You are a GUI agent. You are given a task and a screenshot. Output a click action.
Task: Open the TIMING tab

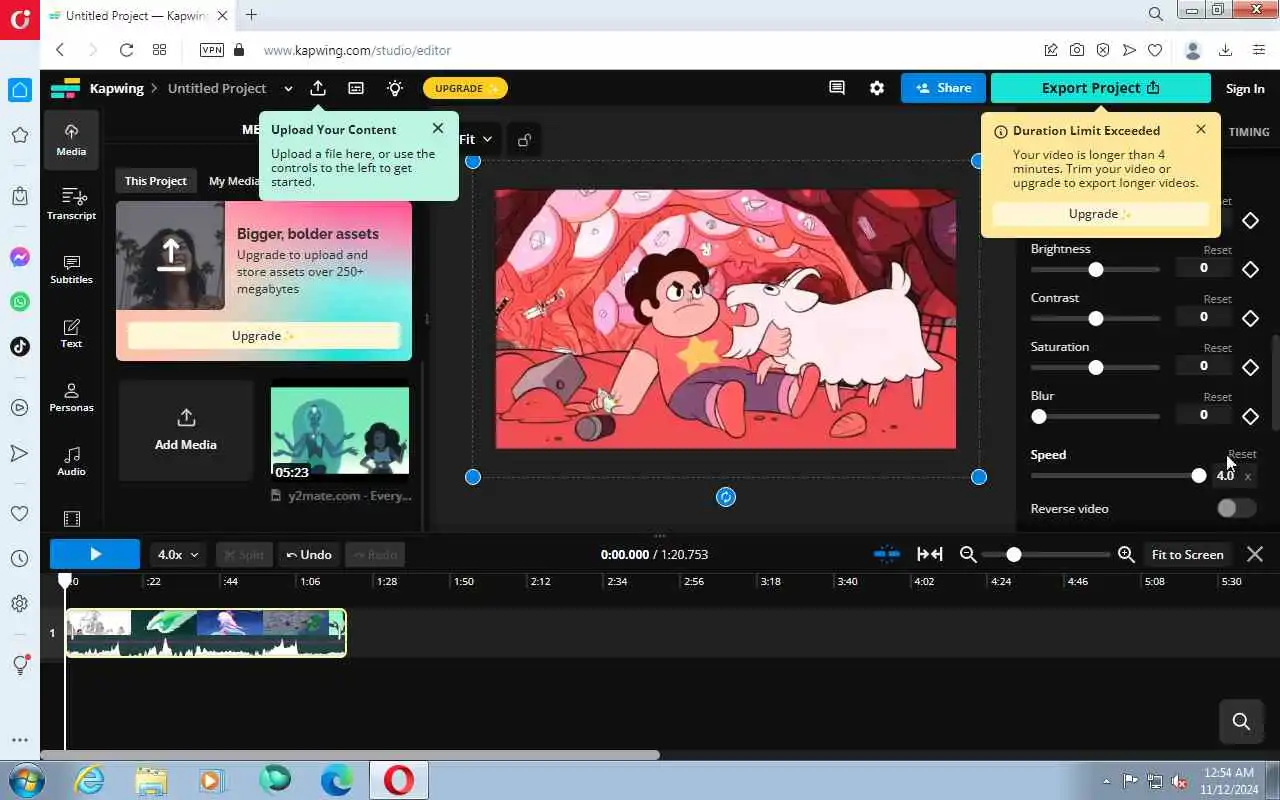(1249, 131)
